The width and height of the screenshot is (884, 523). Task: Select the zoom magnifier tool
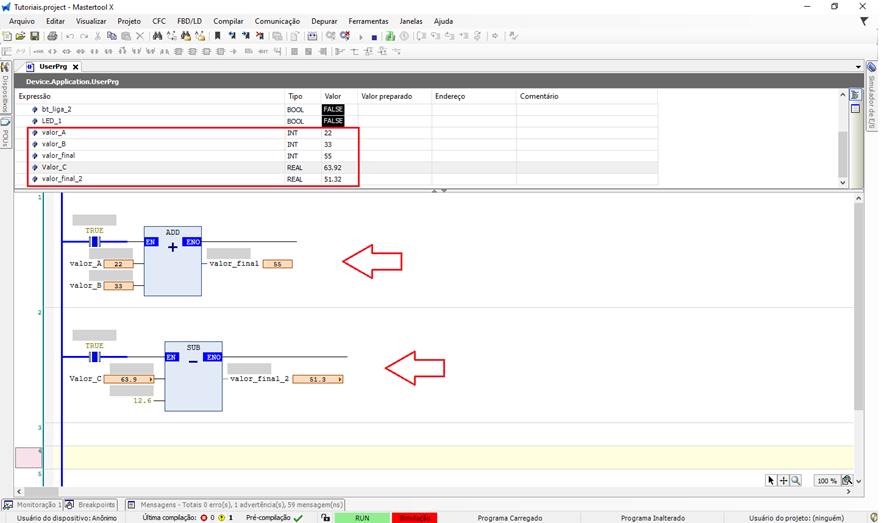pyautogui.click(x=796, y=481)
